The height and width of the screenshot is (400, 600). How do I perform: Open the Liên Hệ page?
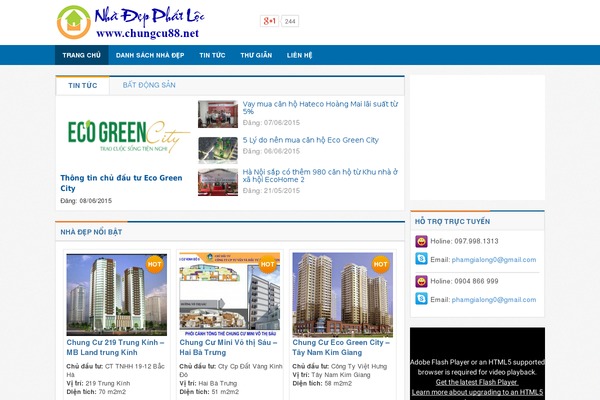300,55
